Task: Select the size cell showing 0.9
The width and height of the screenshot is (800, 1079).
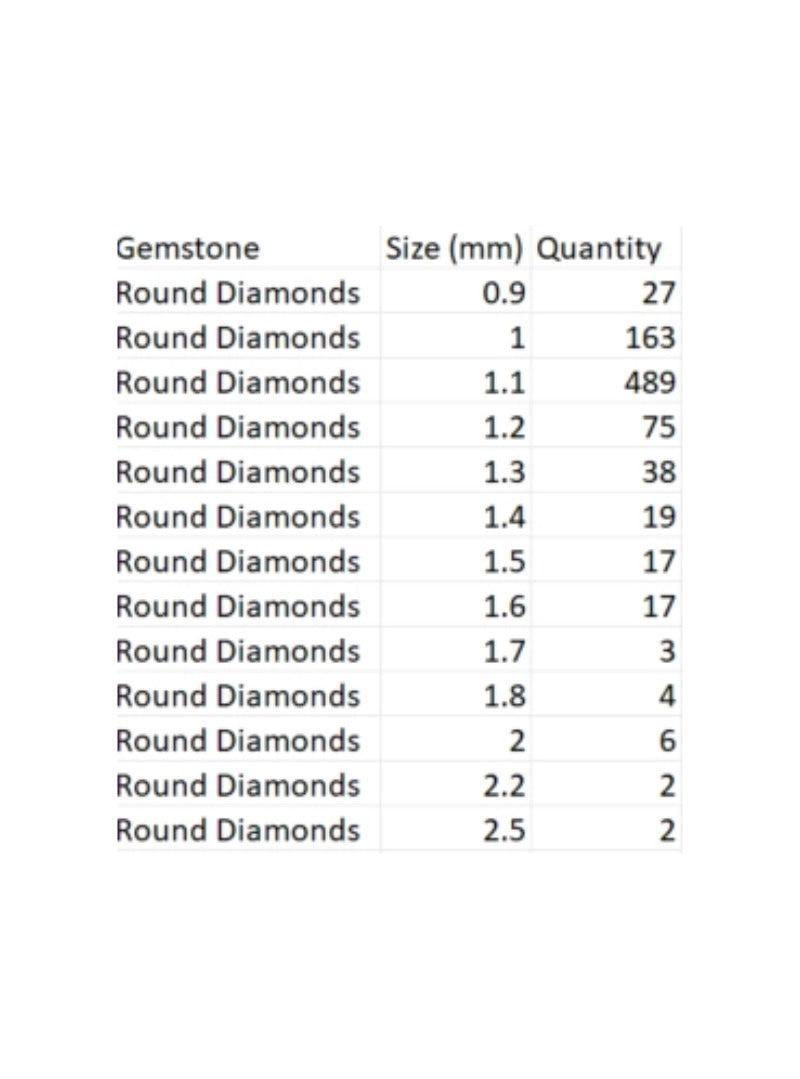Action: pyautogui.click(x=504, y=293)
